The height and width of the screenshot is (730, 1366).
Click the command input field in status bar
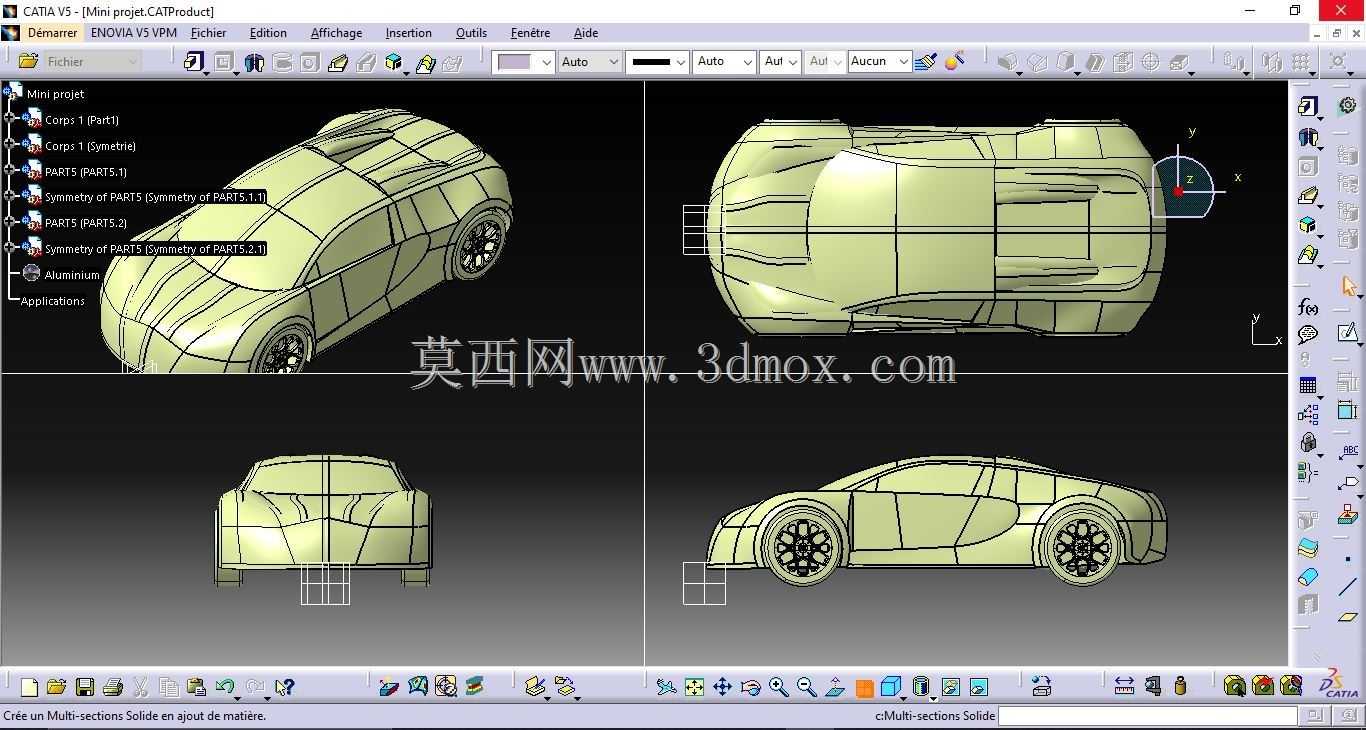tap(1148, 715)
